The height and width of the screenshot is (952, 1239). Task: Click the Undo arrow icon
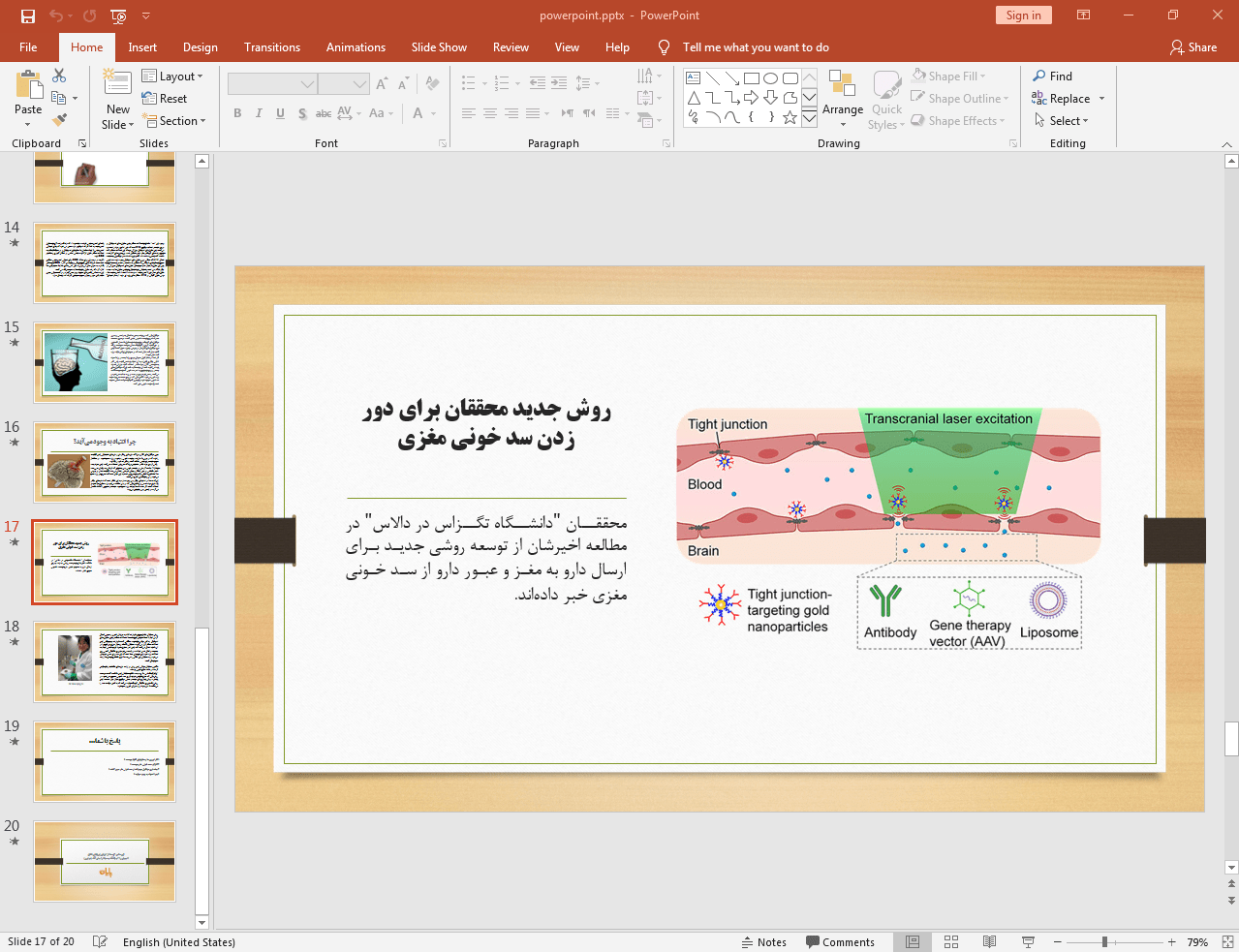(56, 15)
